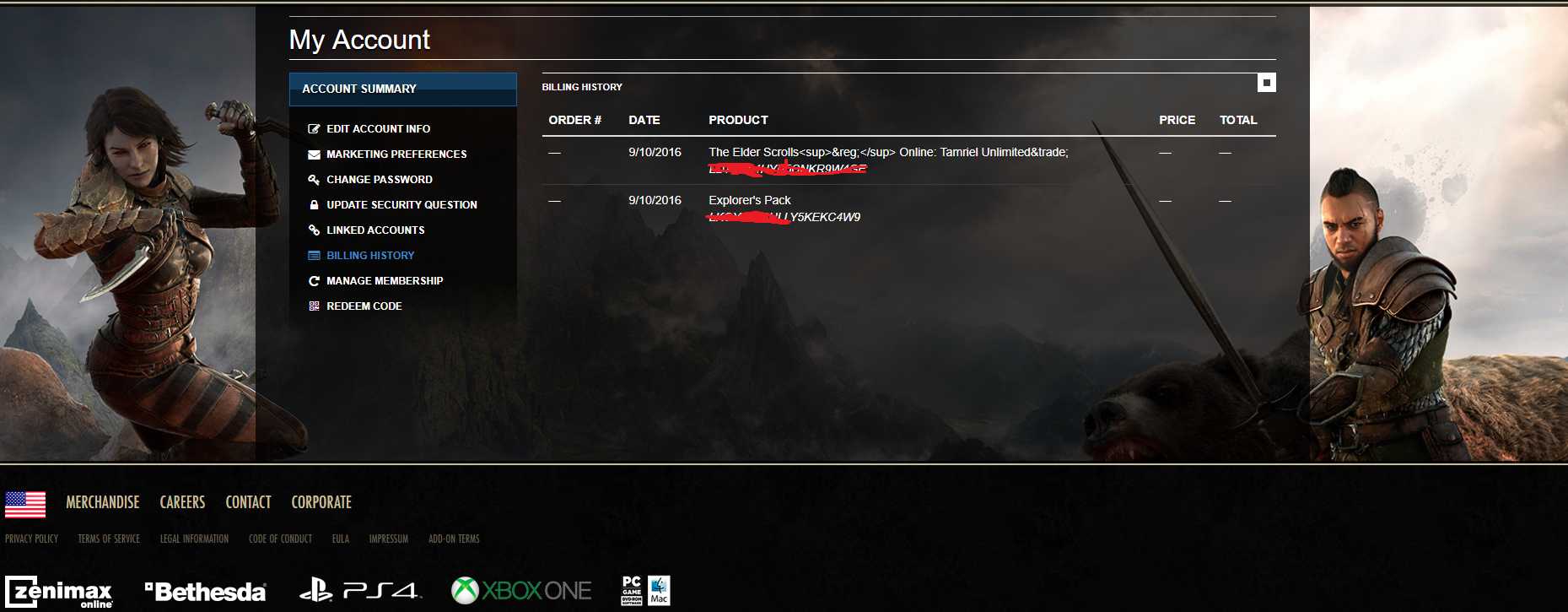
Task: Click the ZeniMax Online logo
Action: 59,592
